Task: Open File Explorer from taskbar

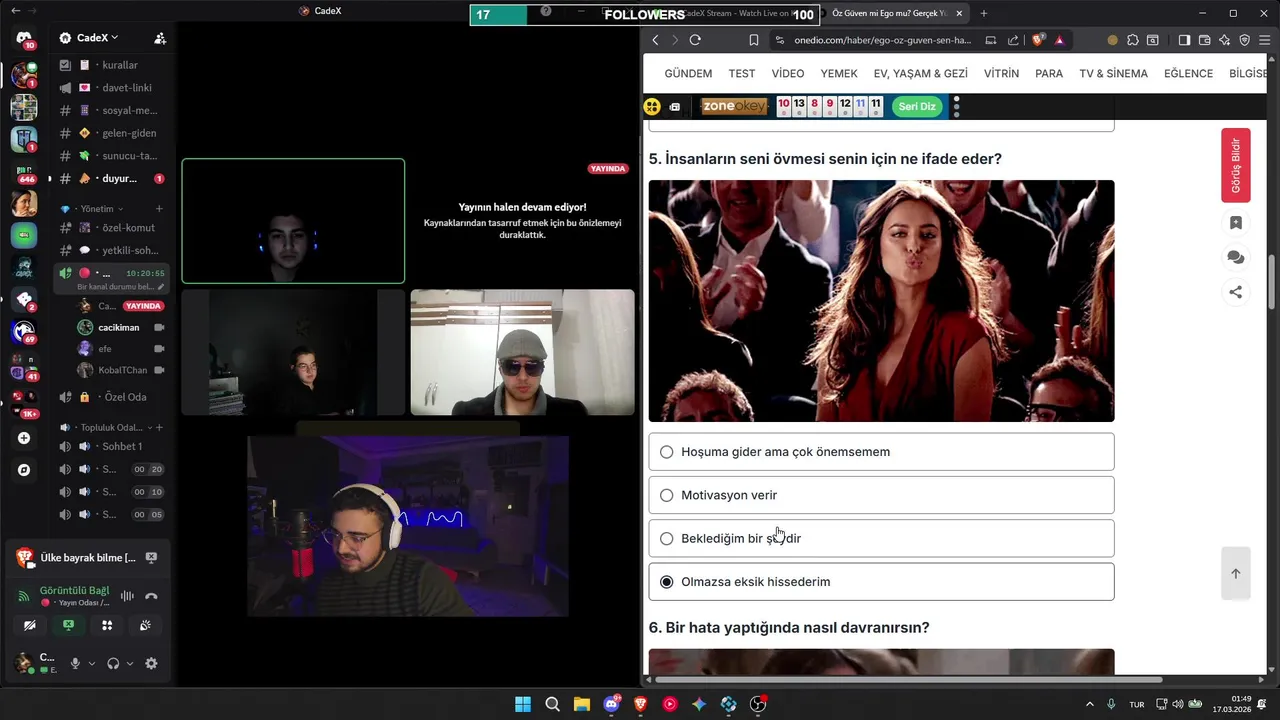Action: pos(581,704)
